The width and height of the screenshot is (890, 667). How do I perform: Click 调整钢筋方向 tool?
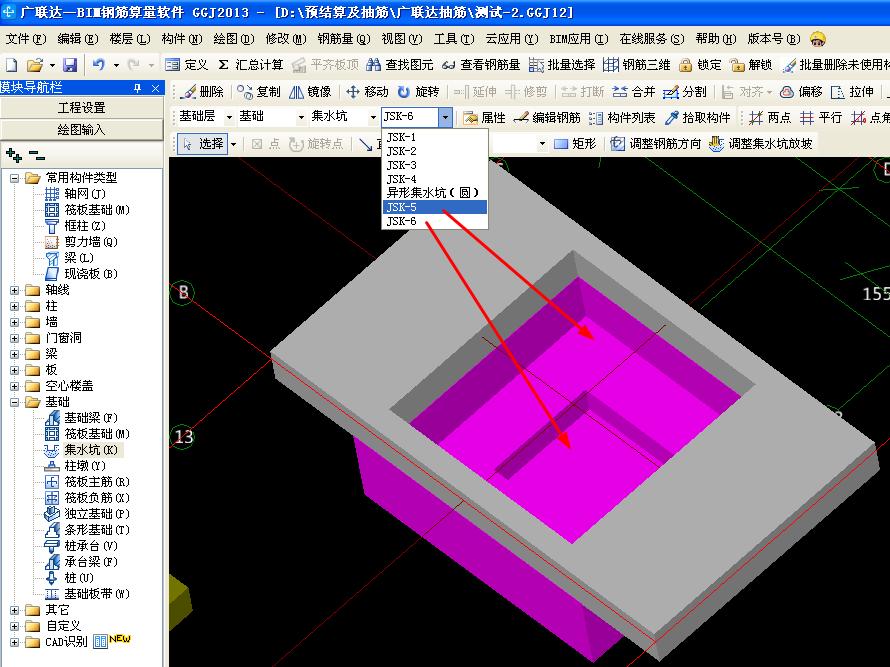pyautogui.click(x=656, y=144)
